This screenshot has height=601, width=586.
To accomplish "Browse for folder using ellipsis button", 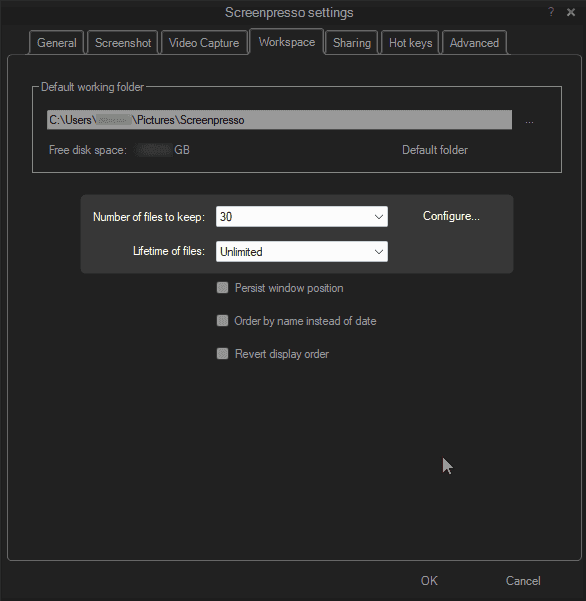I will coord(529,122).
